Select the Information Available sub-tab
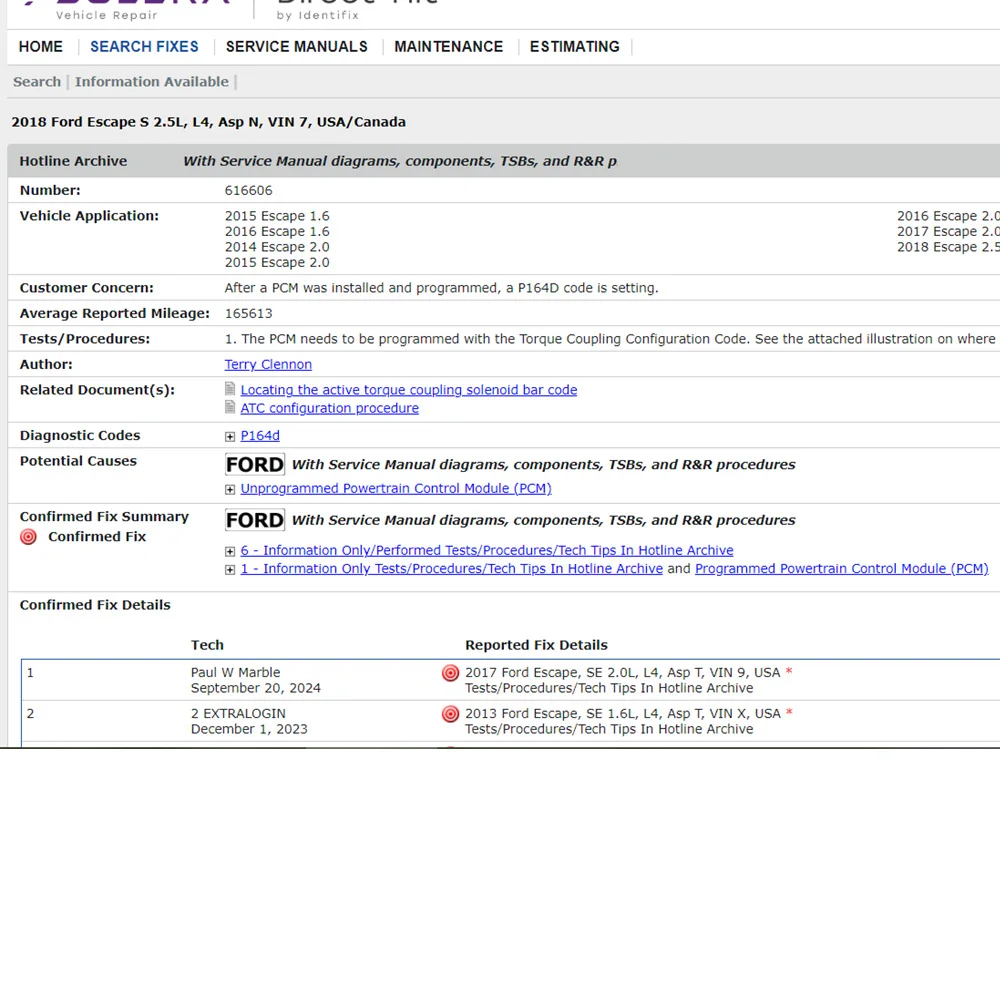This screenshot has height=1000, width=1000. [x=152, y=82]
